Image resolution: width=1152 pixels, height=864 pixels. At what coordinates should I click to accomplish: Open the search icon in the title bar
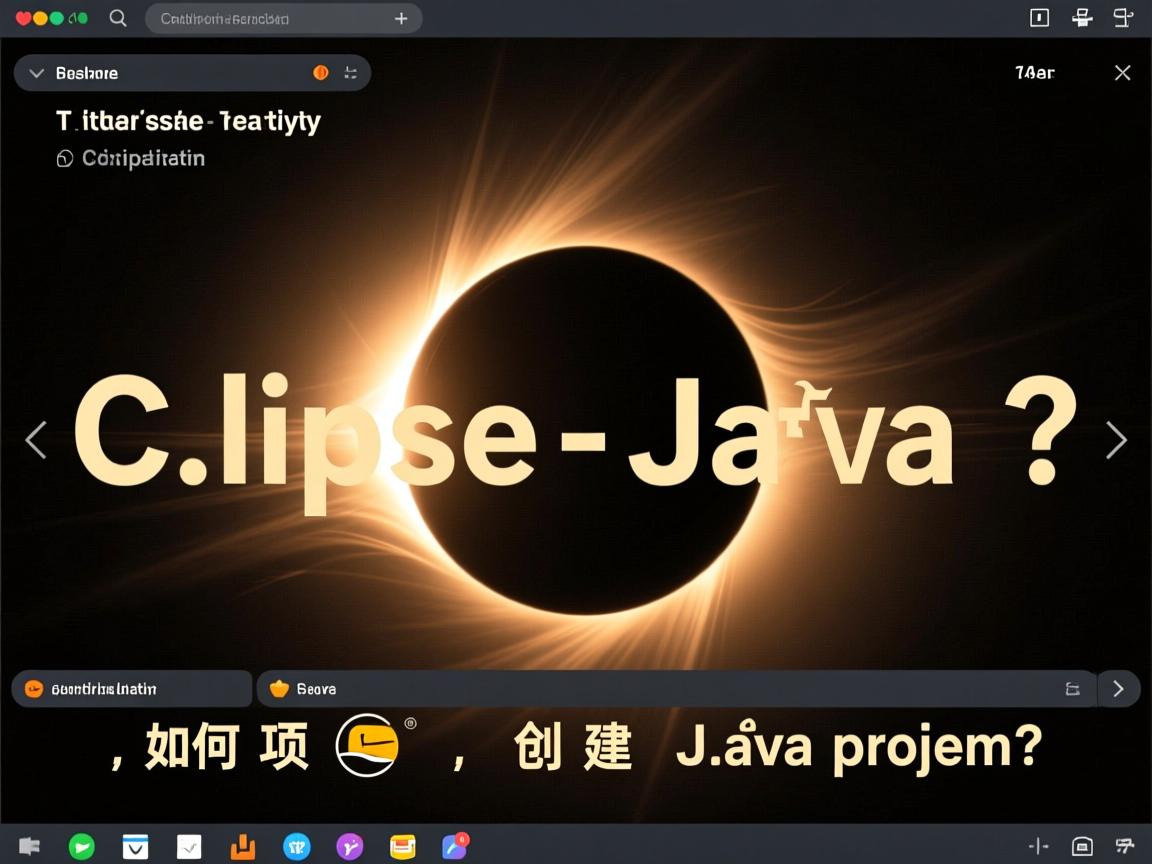point(117,17)
